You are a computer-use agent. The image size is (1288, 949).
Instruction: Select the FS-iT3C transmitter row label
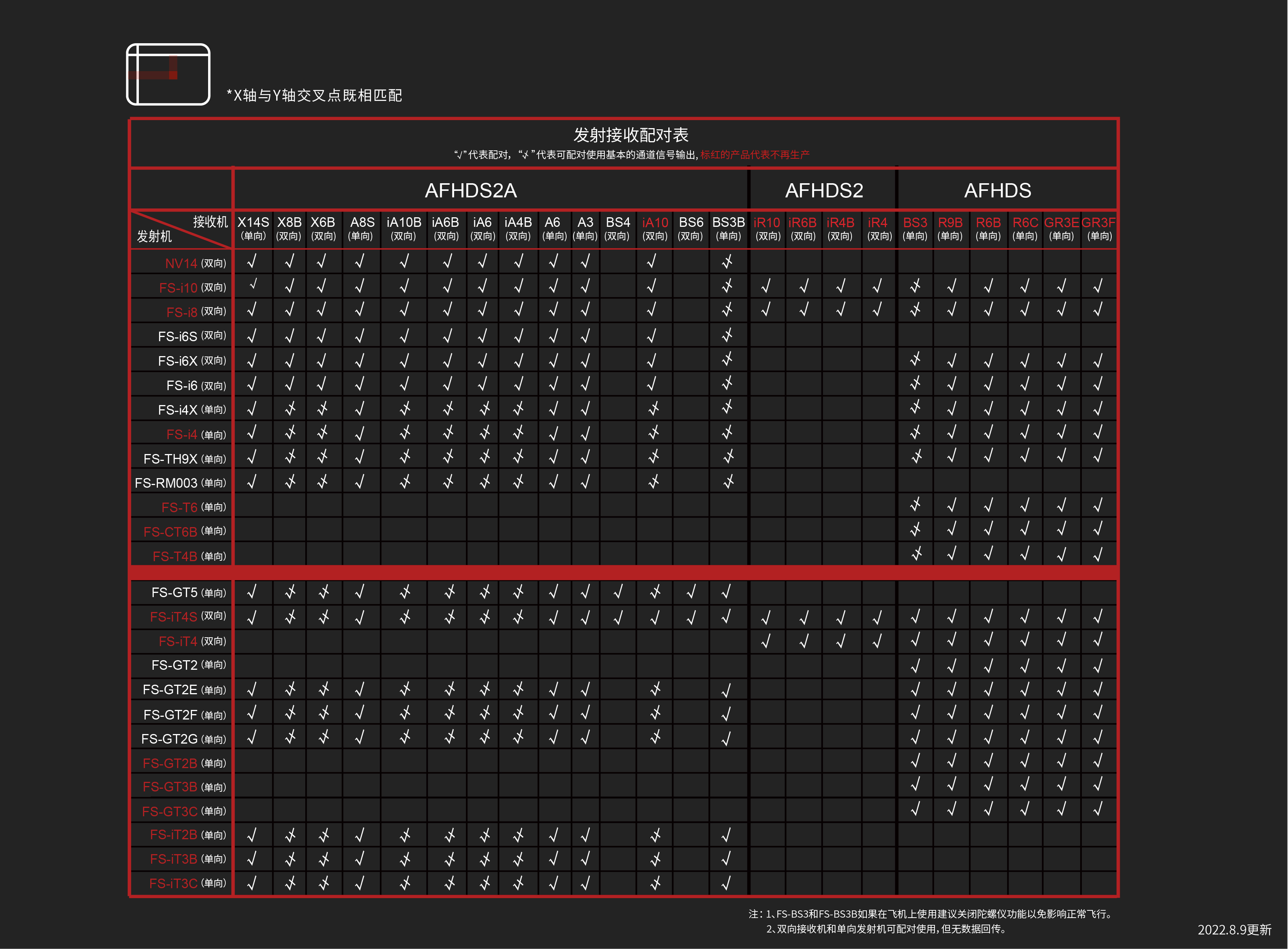pyautogui.click(x=188, y=883)
